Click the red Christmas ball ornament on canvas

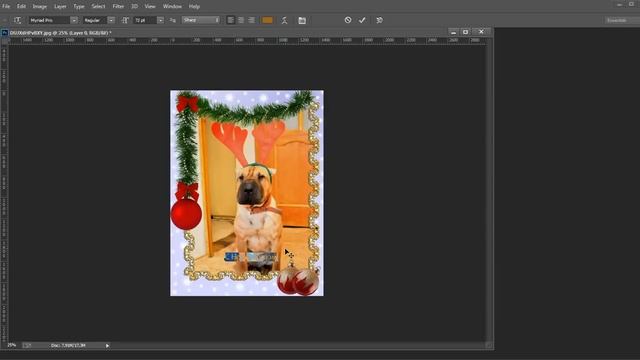pos(186,214)
